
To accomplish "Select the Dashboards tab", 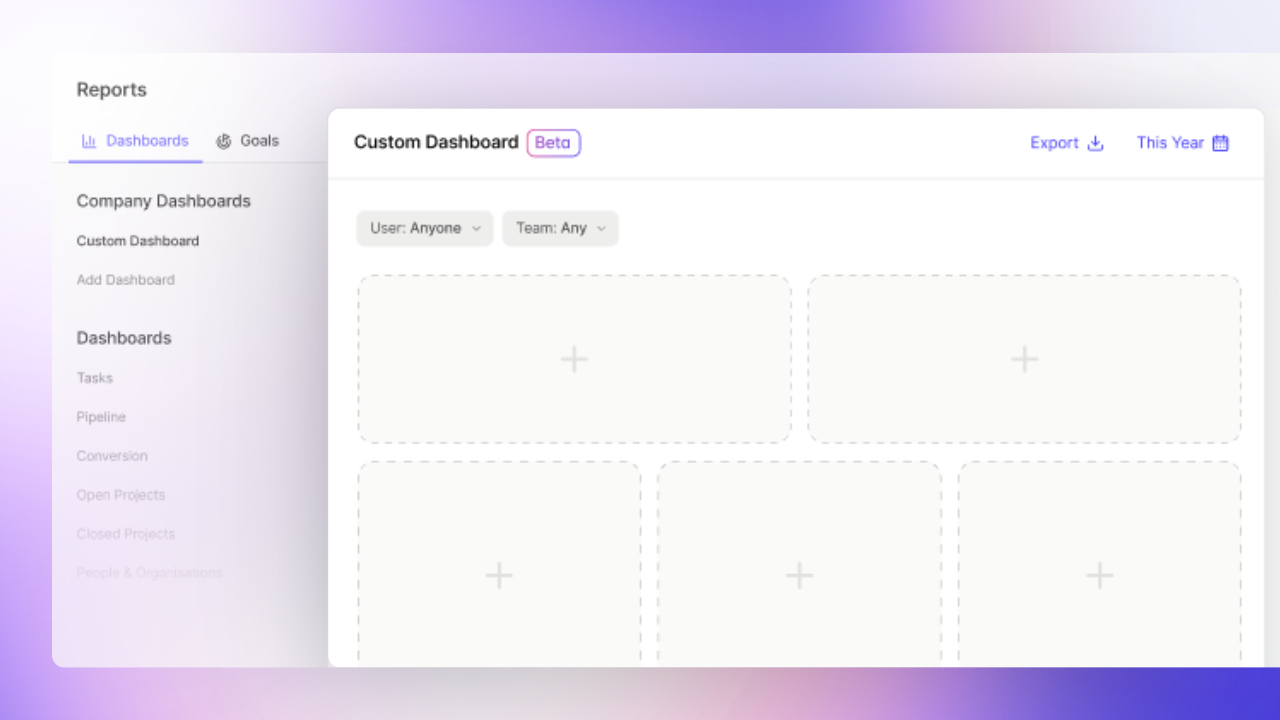I will [x=147, y=141].
